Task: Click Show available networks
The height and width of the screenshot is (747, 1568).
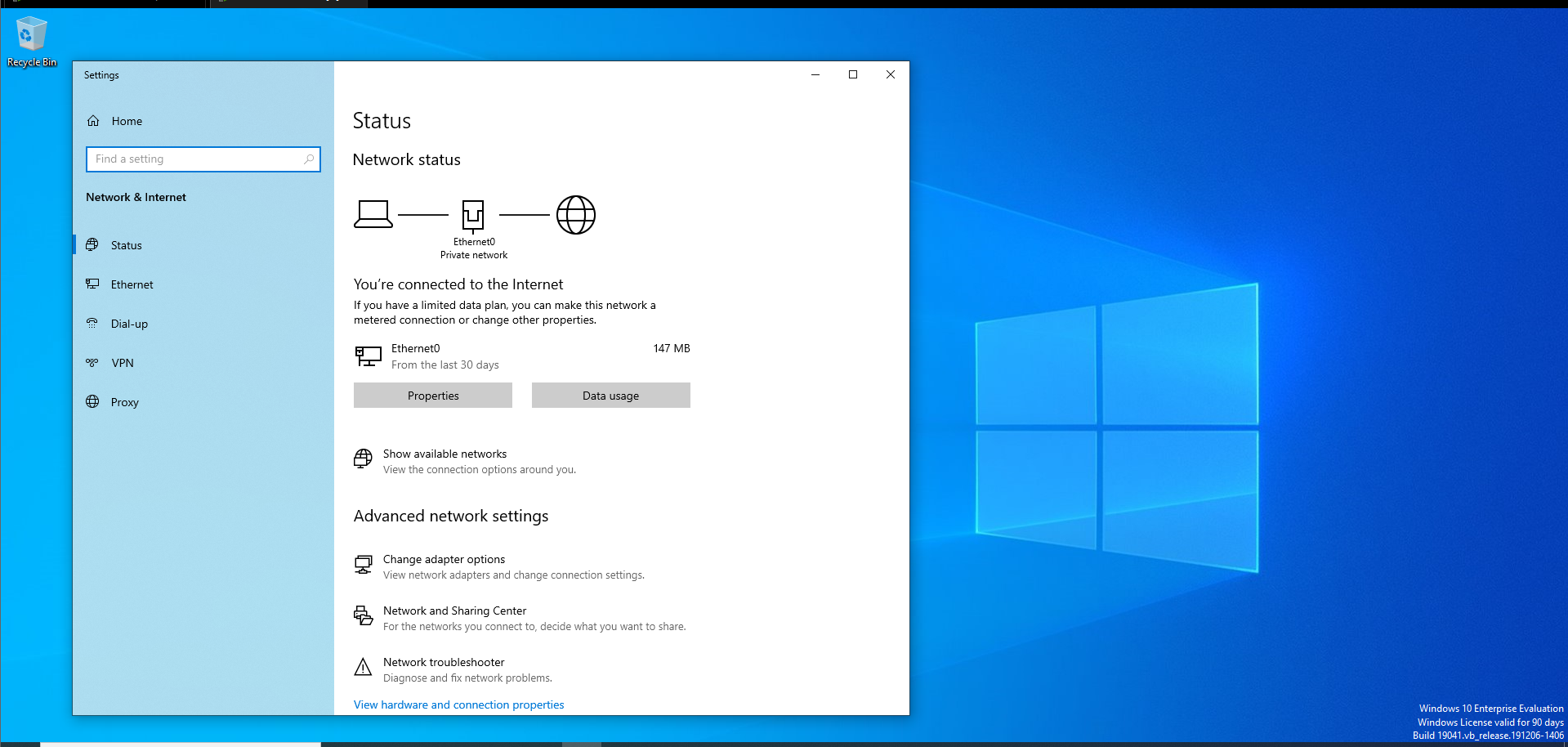Action: [444, 454]
